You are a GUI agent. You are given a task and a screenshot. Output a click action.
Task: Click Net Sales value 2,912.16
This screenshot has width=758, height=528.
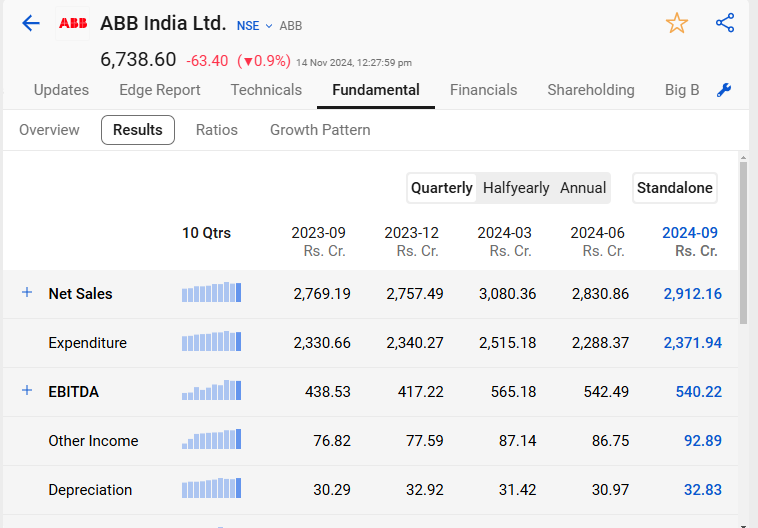(692, 293)
